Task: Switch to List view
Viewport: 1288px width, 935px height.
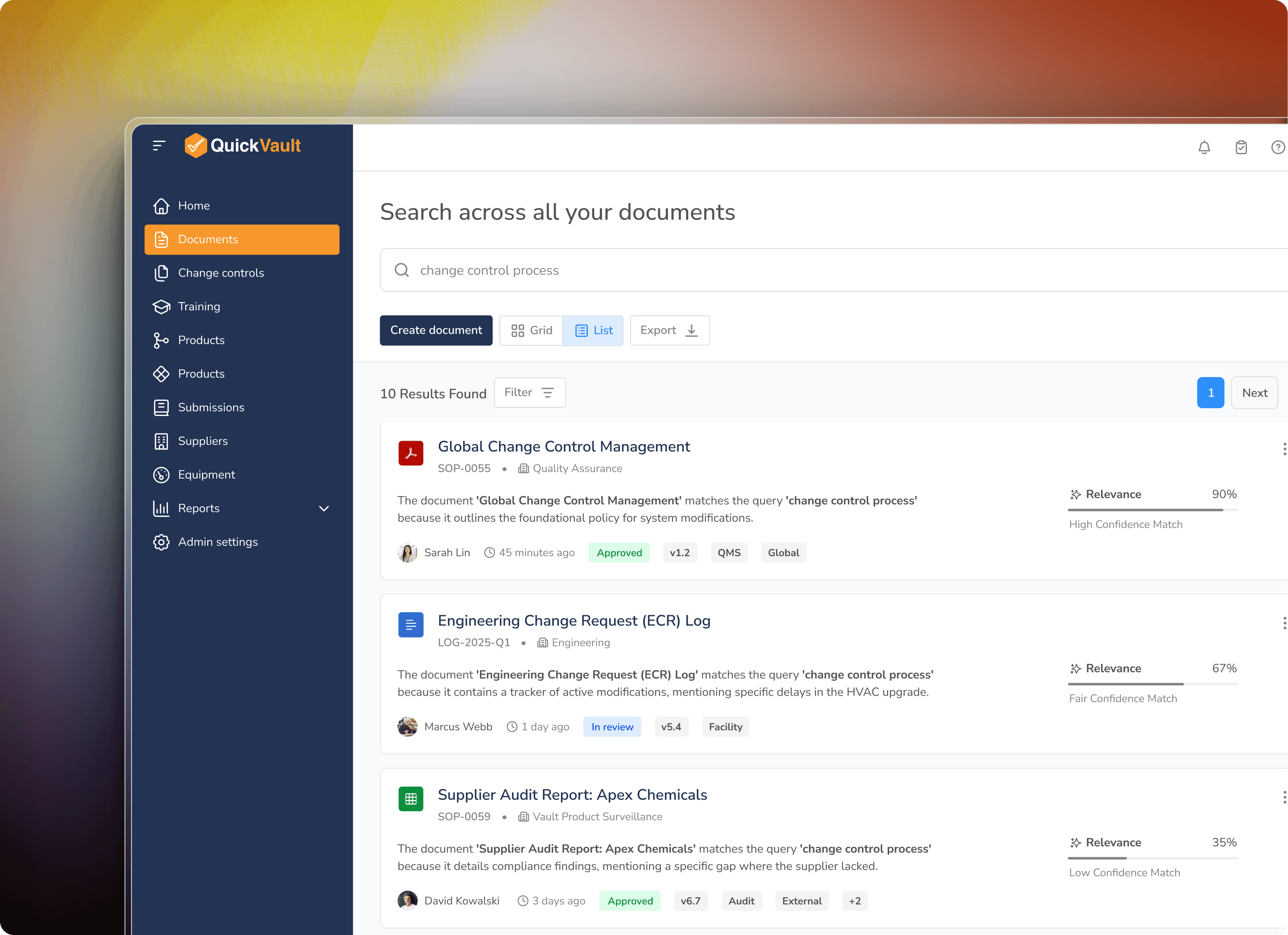Action: [593, 331]
